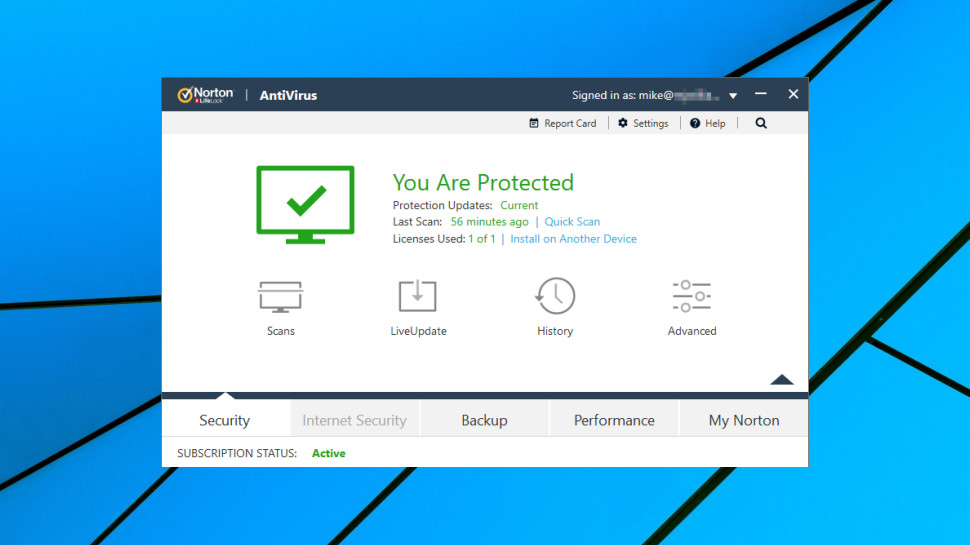970x545 pixels.
Task: Close the Norton AntiVirus window
Action: tap(793, 94)
